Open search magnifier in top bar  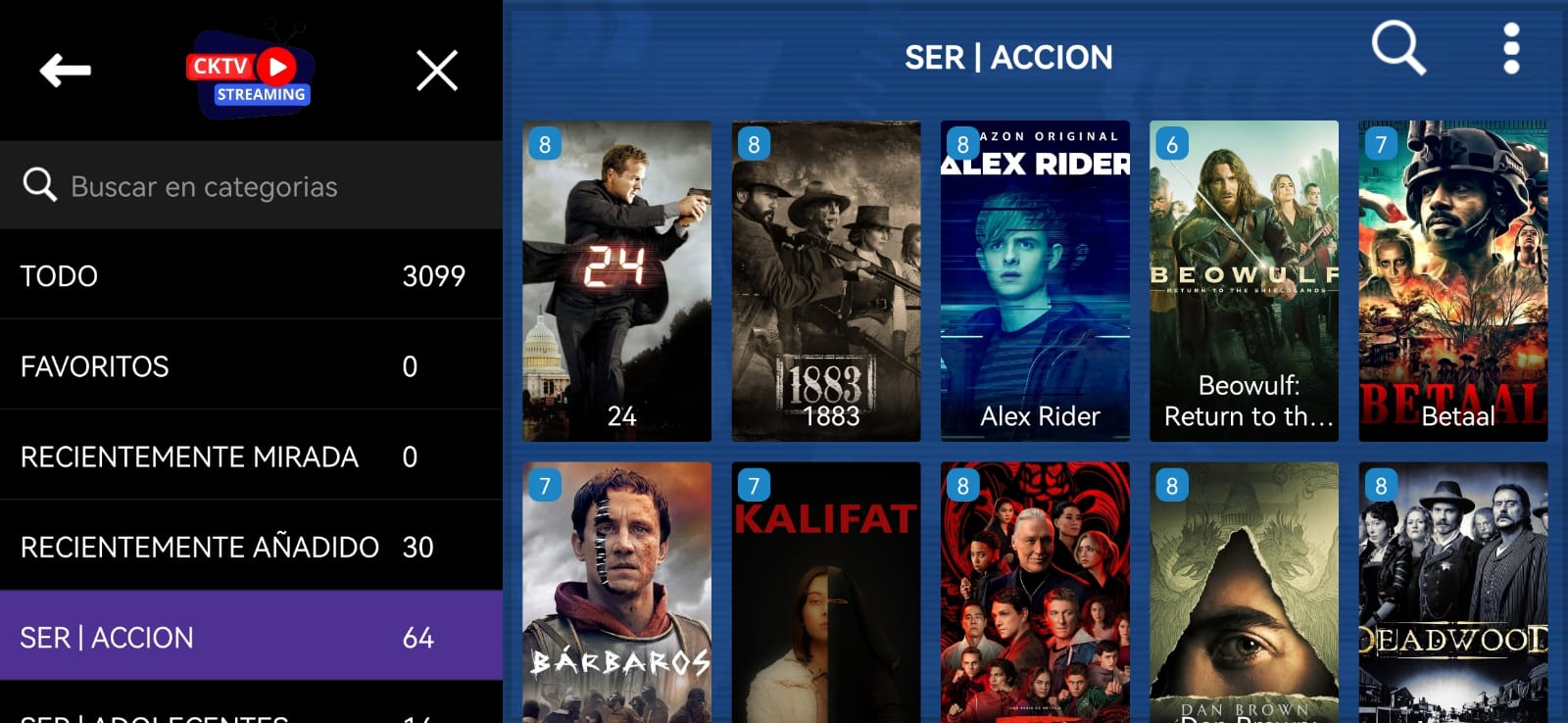point(1397,47)
